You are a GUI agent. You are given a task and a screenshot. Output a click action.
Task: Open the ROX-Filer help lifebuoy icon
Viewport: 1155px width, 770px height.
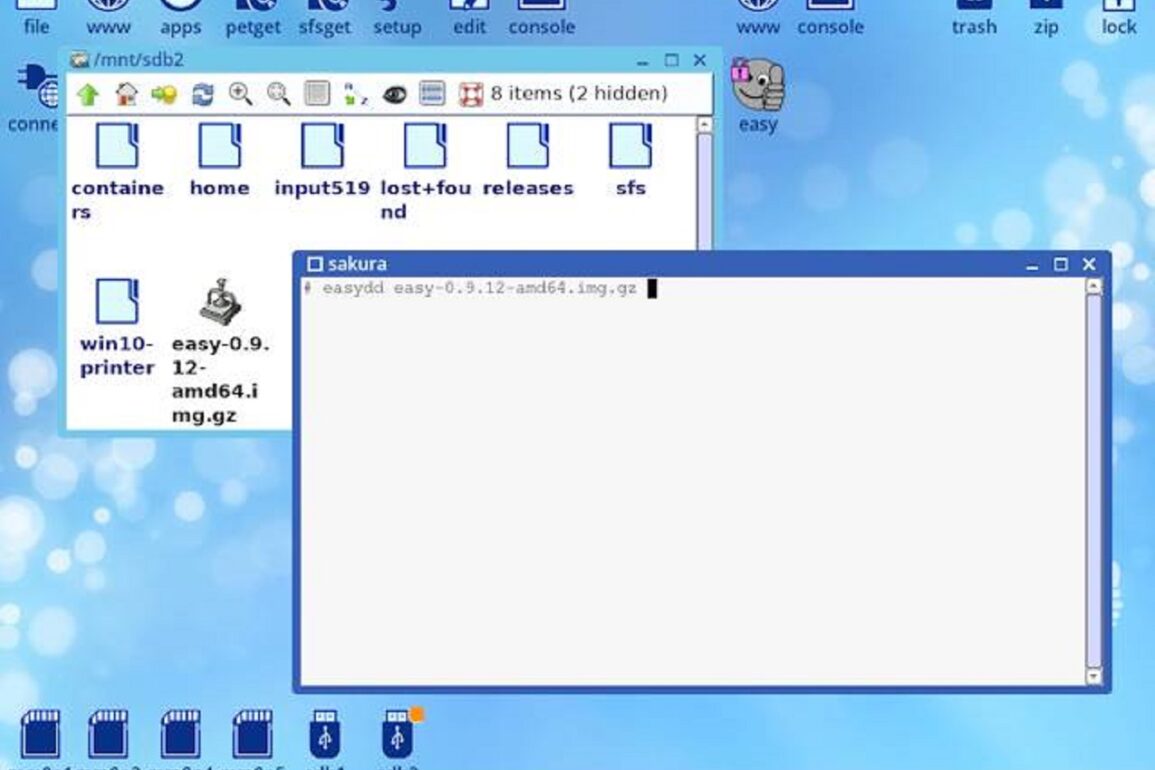tap(470, 95)
